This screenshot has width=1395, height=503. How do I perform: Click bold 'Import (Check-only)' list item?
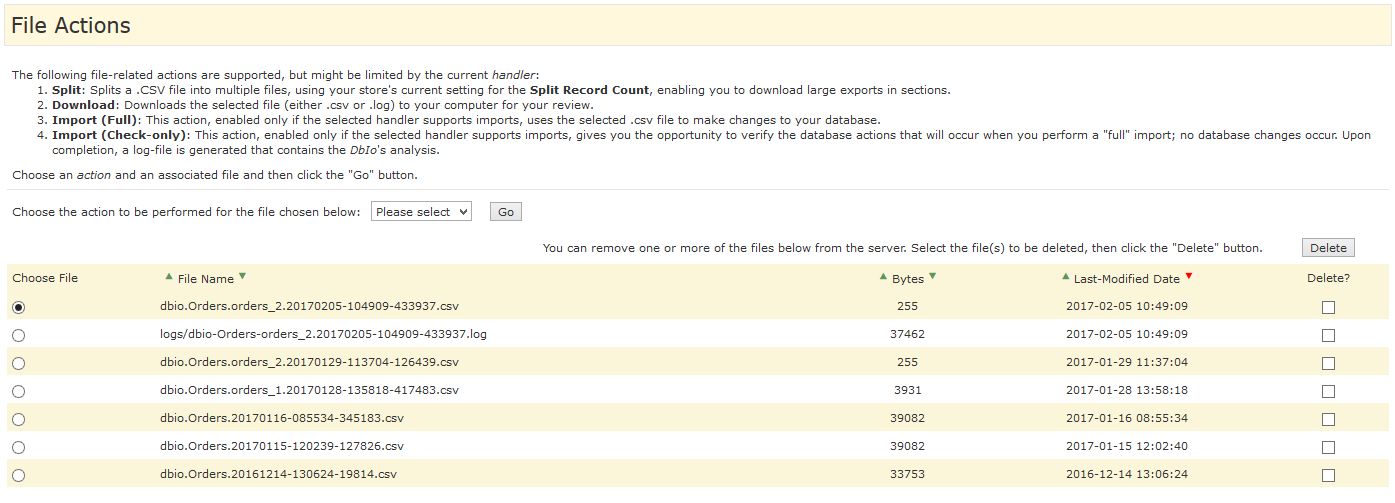tap(121, 135)
